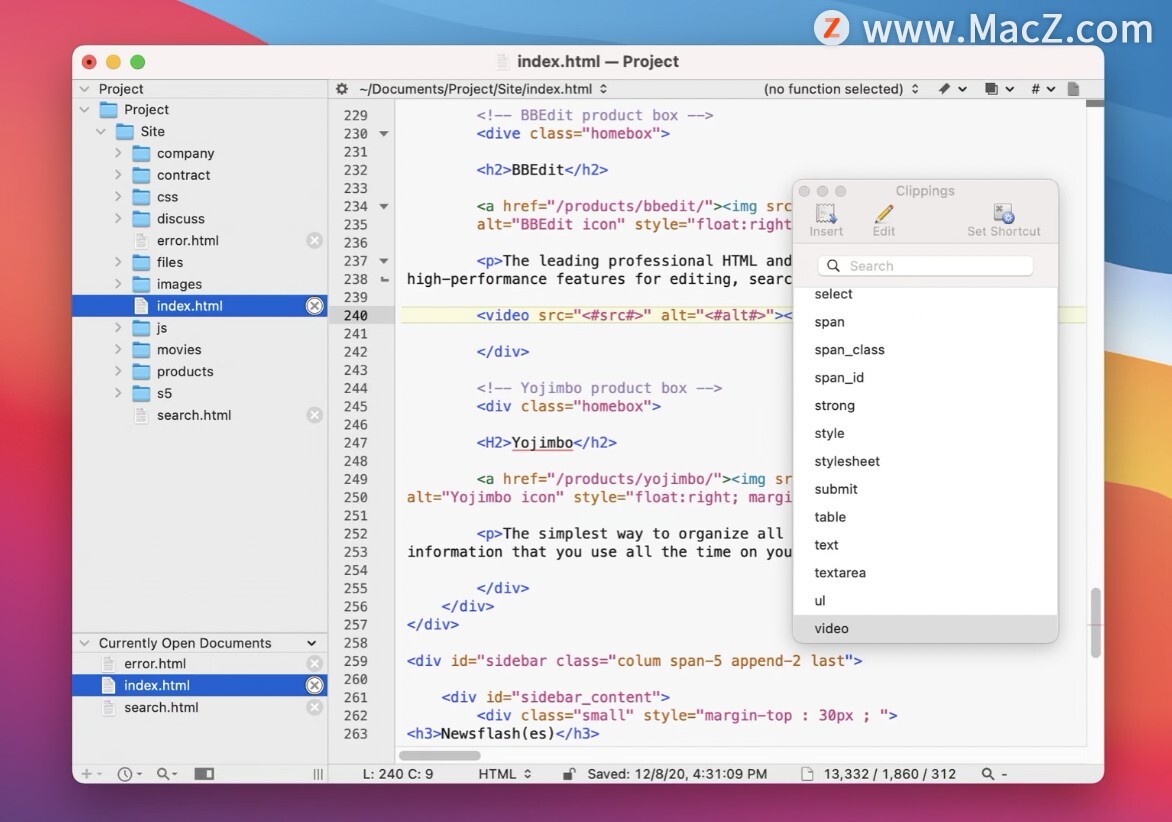This screenshot has height=822, width=1172.
Task: Open the function selection popup
Action: point(841,89)
